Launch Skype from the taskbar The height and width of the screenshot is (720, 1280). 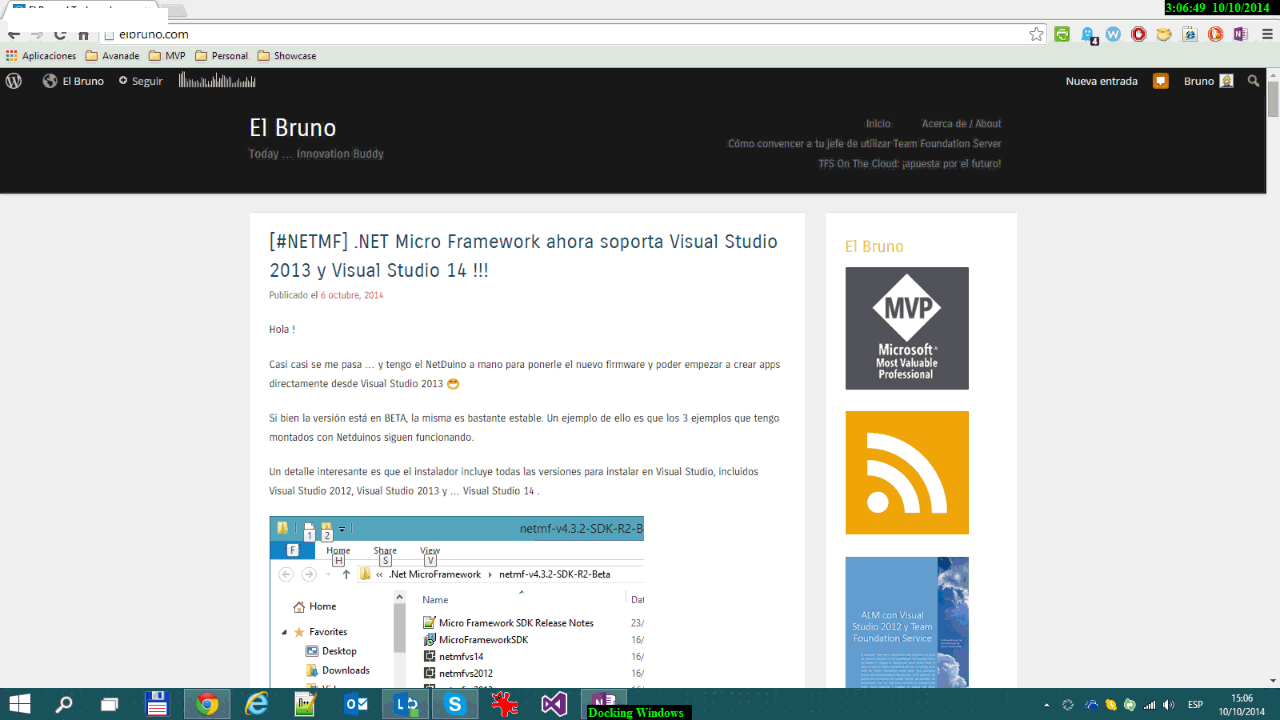(x=456, y=705)
